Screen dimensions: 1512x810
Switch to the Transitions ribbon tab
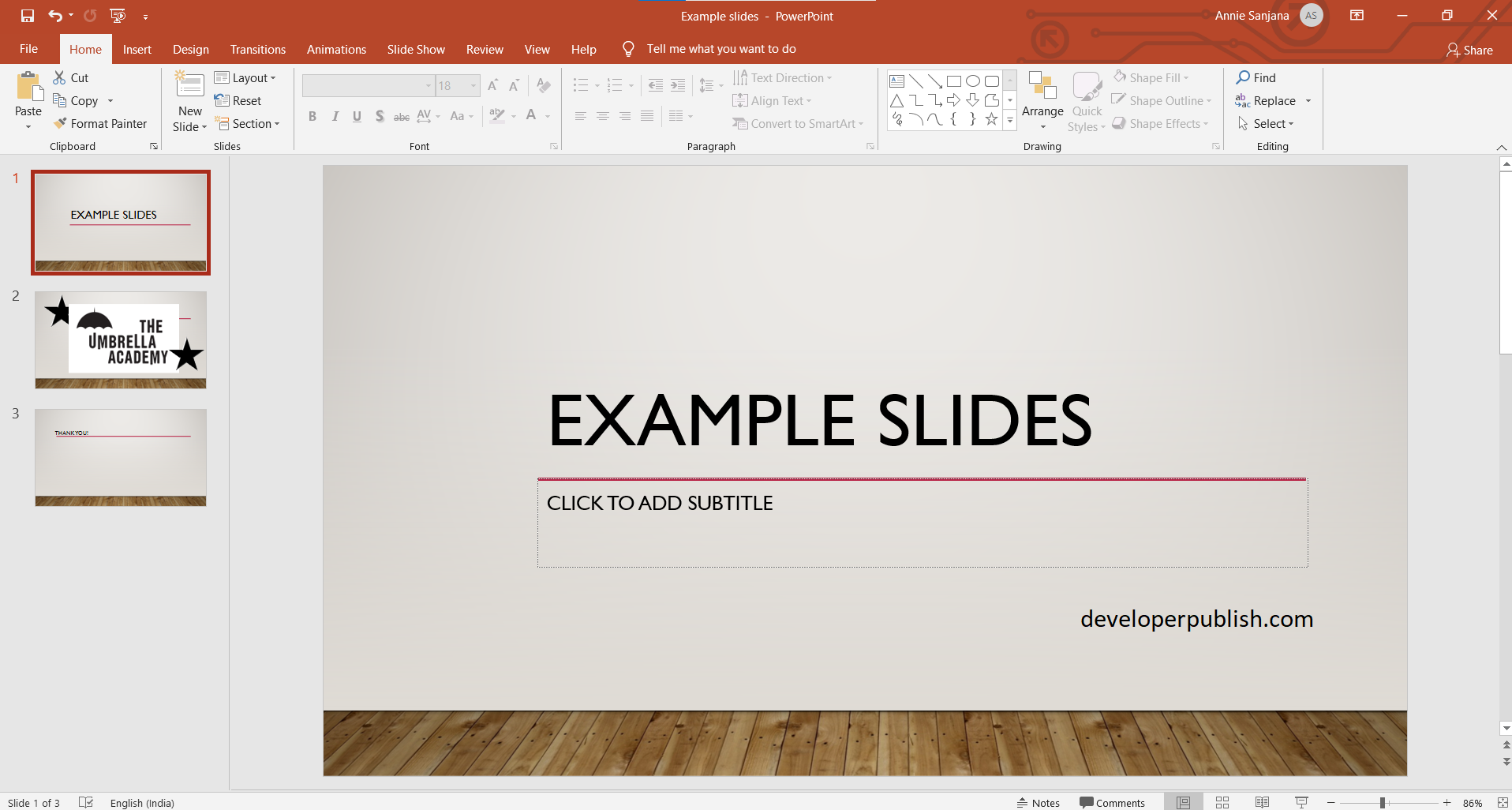[x=257, y=49]
